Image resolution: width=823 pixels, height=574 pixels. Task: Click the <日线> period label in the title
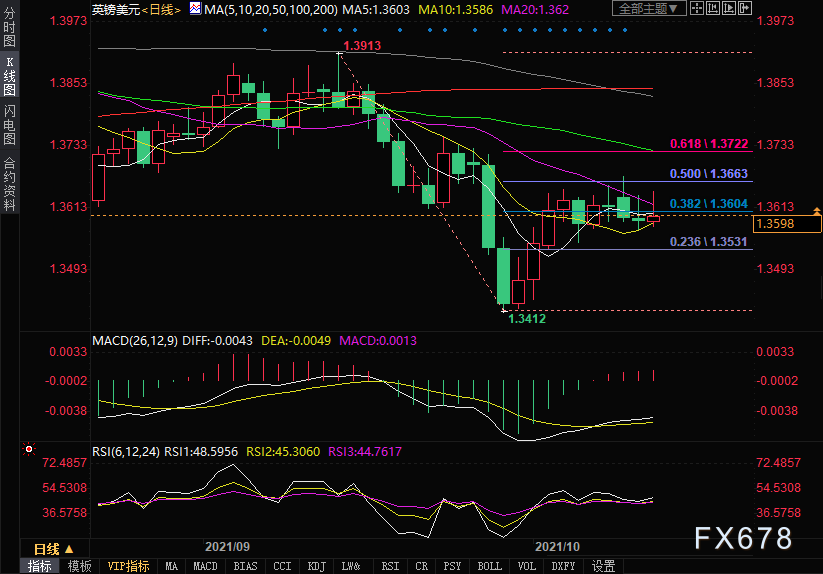pyautogui.click(x=161, y=9)
